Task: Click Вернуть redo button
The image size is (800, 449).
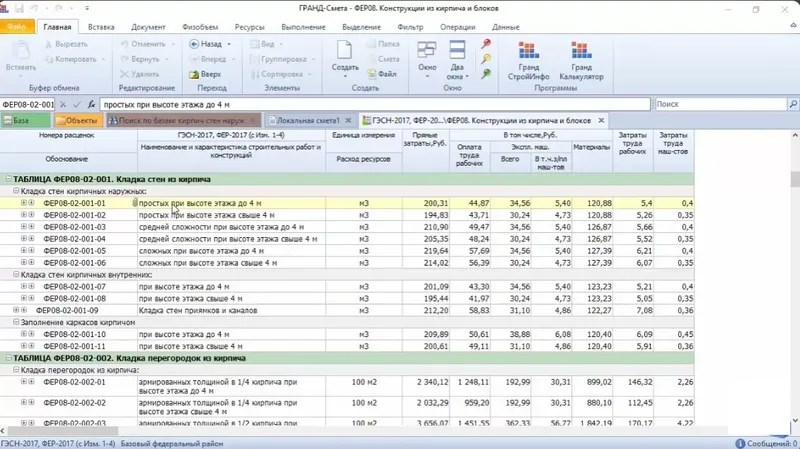Action: click(141, 59)
